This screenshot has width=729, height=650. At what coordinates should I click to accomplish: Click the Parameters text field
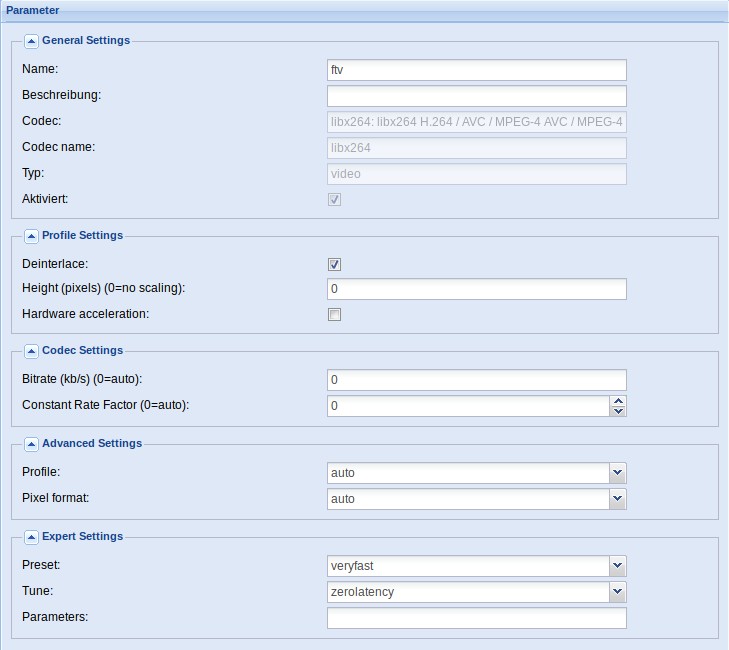[x=477, y=618]
